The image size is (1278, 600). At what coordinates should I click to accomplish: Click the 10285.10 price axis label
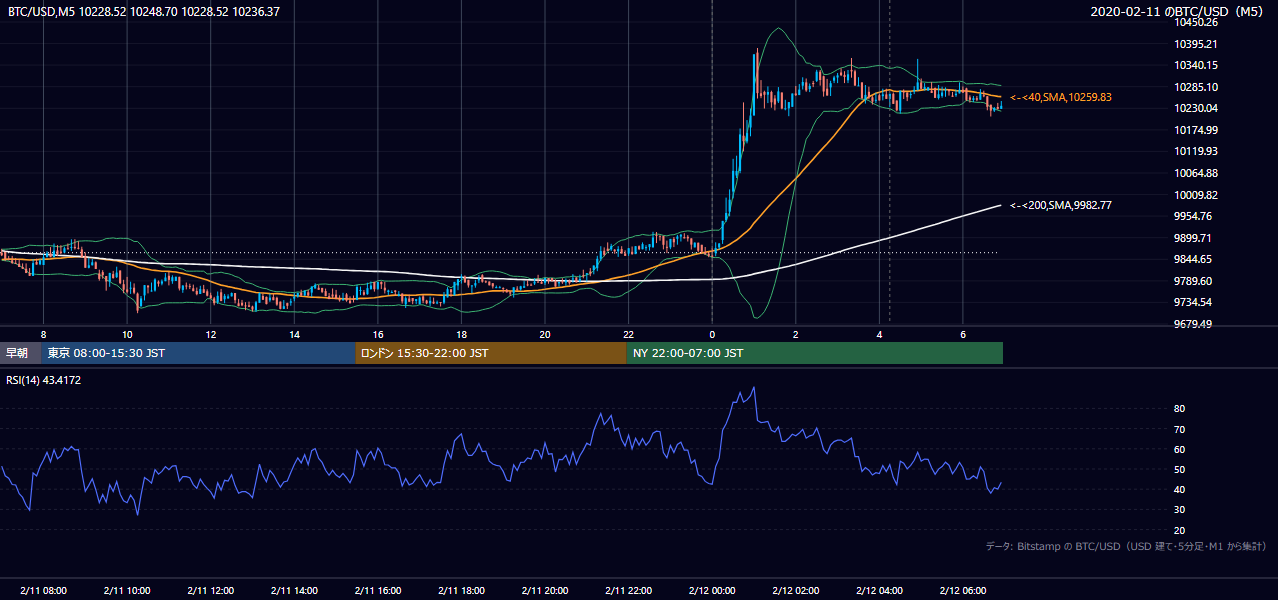[1196, 87]
